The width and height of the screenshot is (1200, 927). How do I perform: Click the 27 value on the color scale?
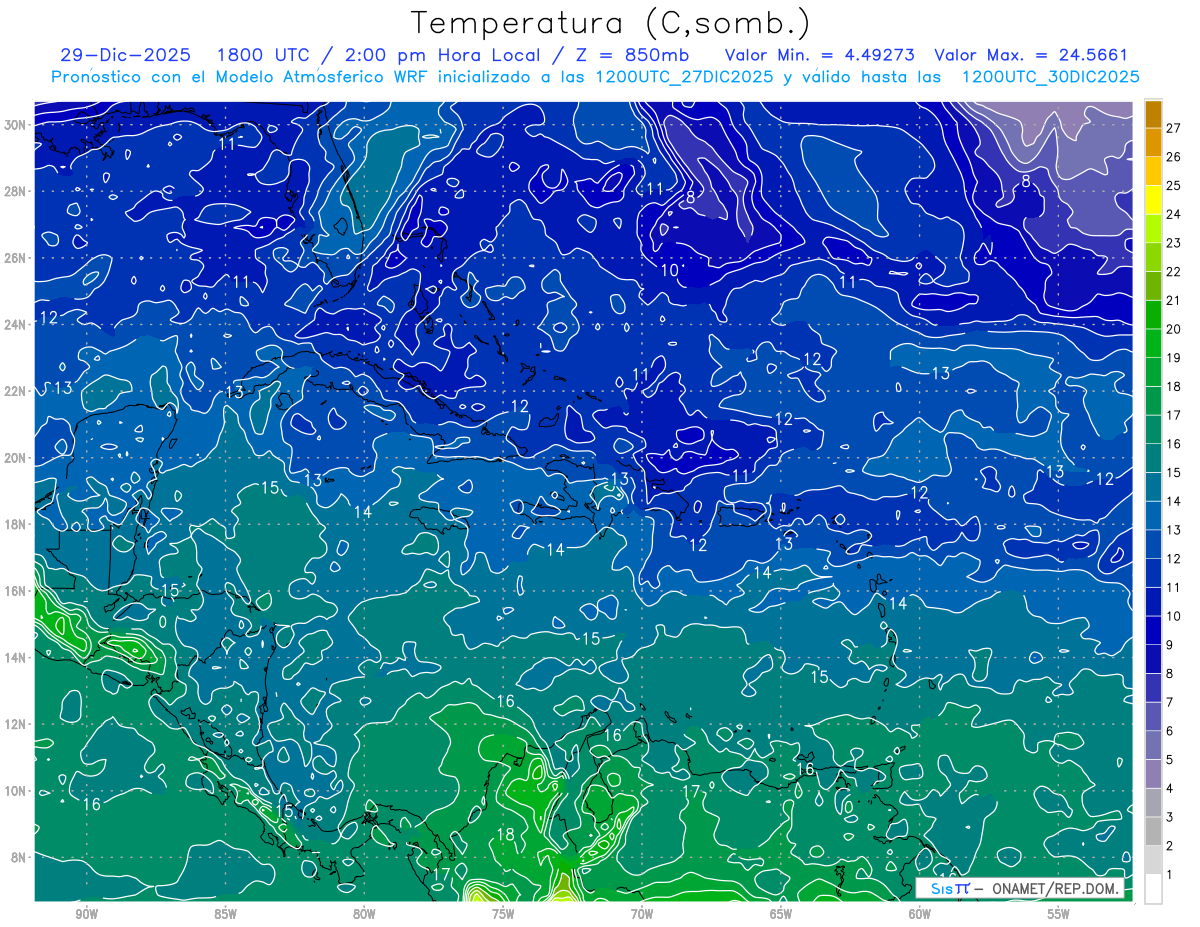(1174, 128)
